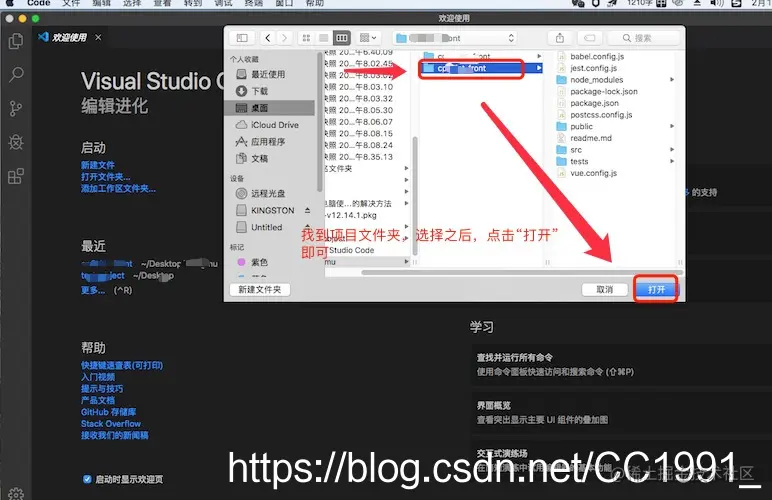Select 应用程序 in the dialog sidebar
The image size is (772, 500).
(x=269, y=142)
